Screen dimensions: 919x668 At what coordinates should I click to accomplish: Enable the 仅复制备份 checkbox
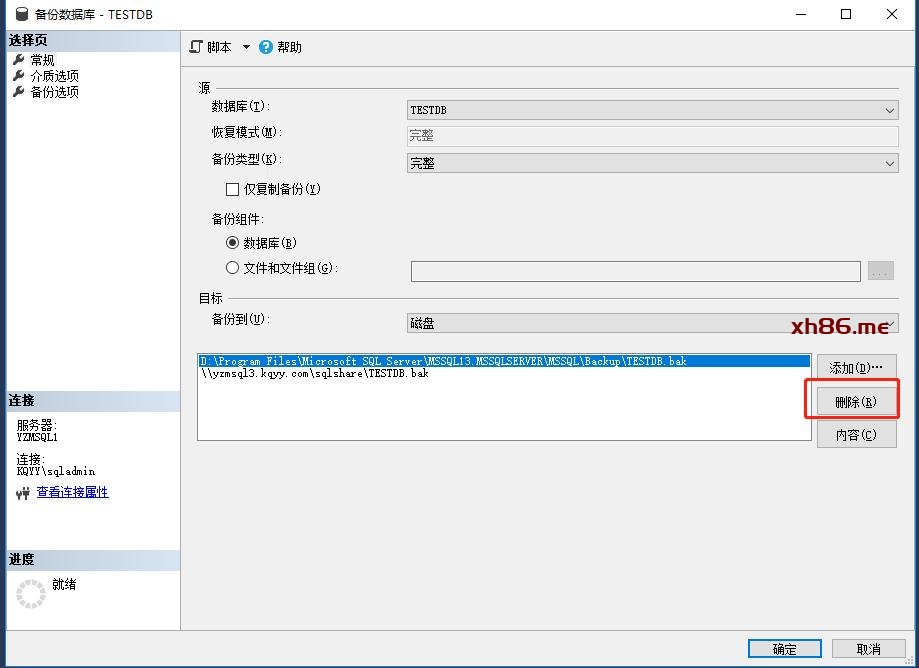[233, 189]
